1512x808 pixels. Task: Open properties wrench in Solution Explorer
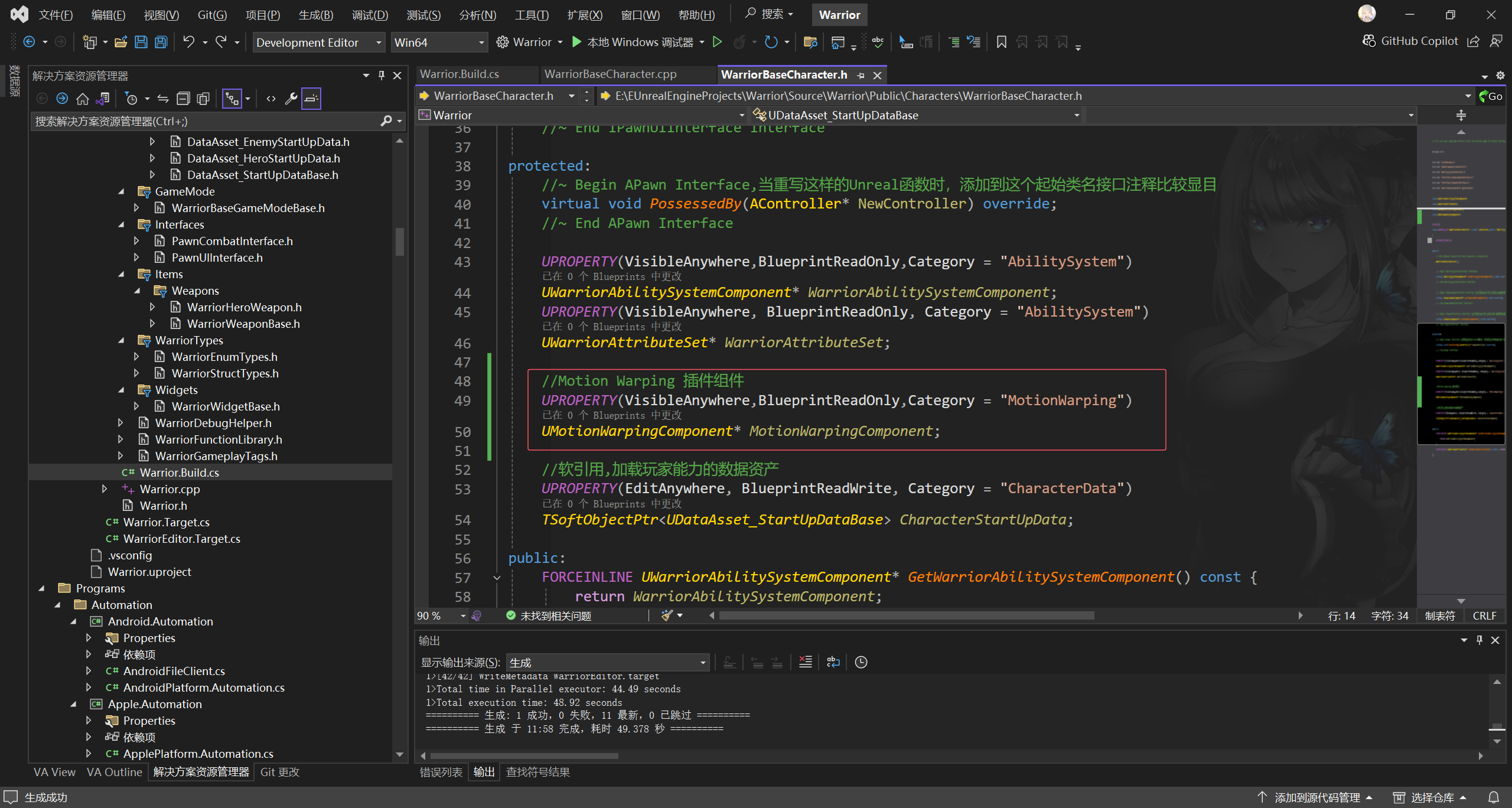click(291, 99)
